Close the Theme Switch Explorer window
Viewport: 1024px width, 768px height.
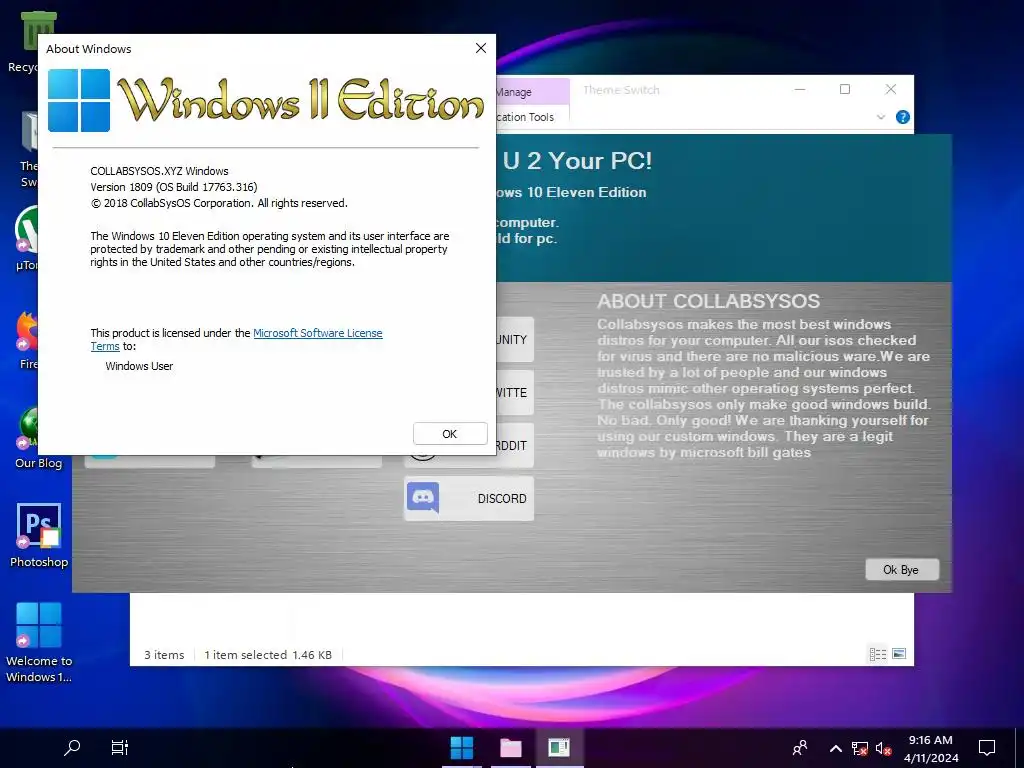(x=891, y=89)
